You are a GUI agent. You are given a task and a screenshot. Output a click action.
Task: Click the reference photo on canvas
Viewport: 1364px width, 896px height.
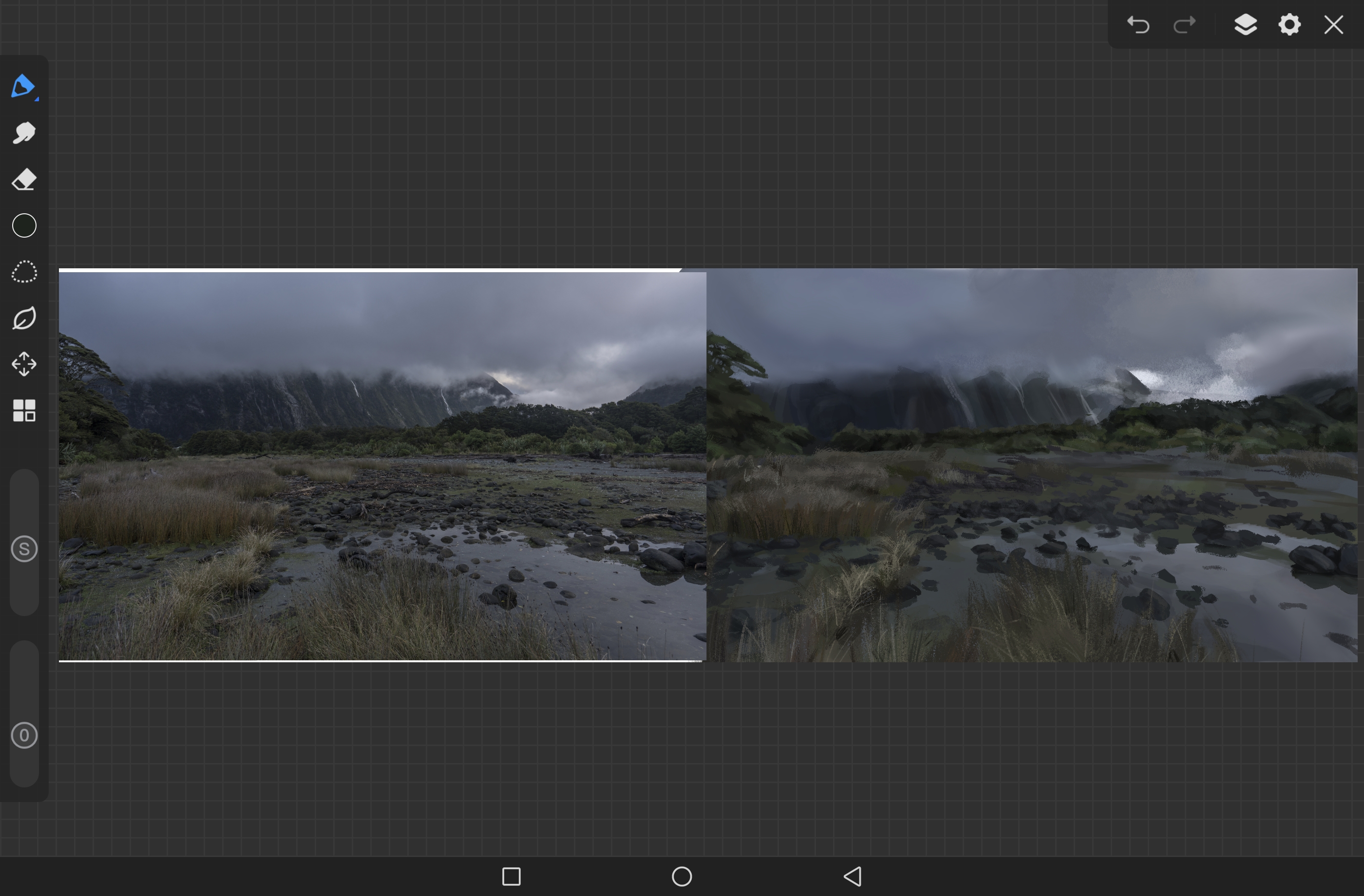pyautogui.click(x=382, y=465)
